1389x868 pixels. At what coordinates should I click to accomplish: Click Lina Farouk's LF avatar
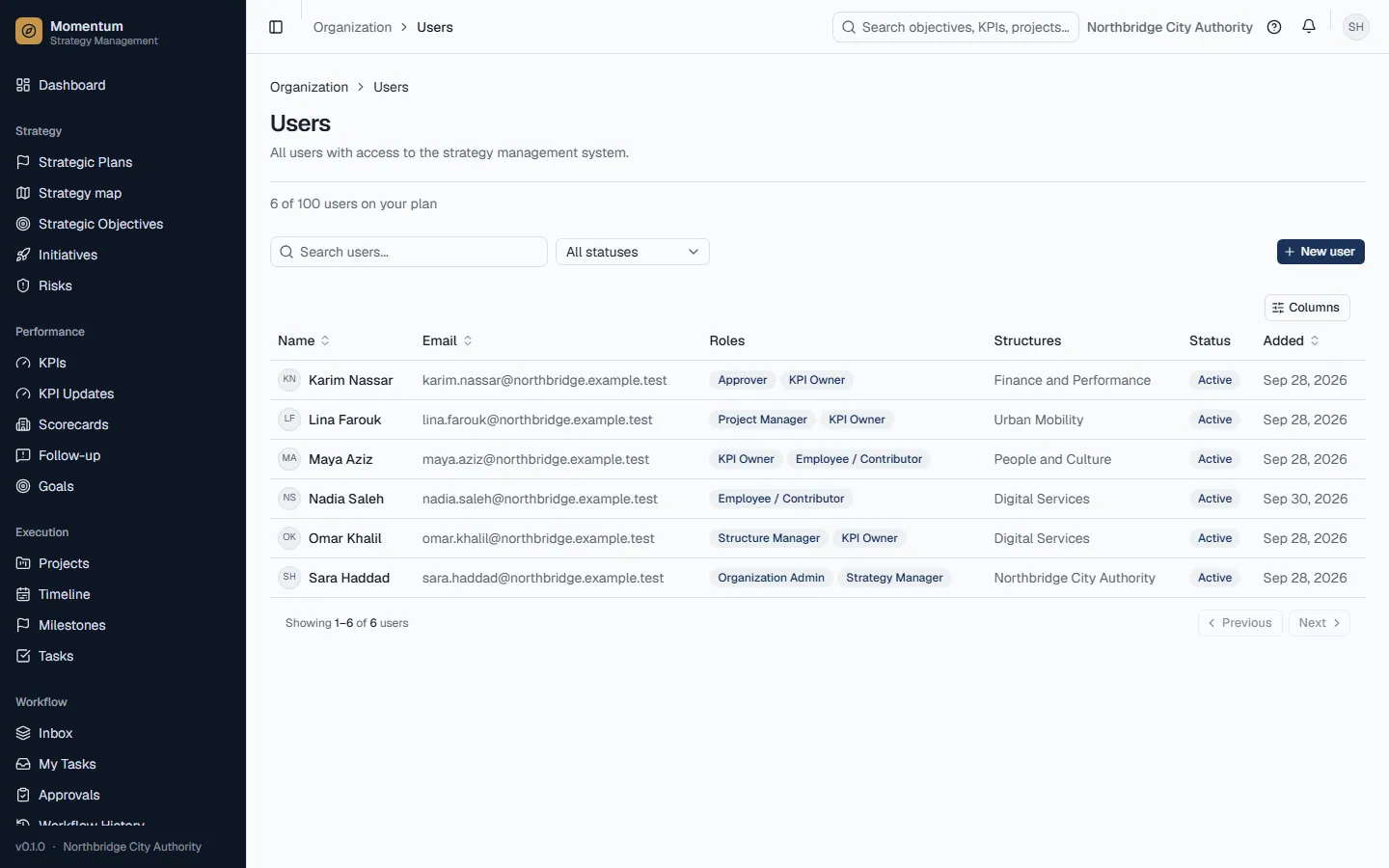tap(289, 420)
